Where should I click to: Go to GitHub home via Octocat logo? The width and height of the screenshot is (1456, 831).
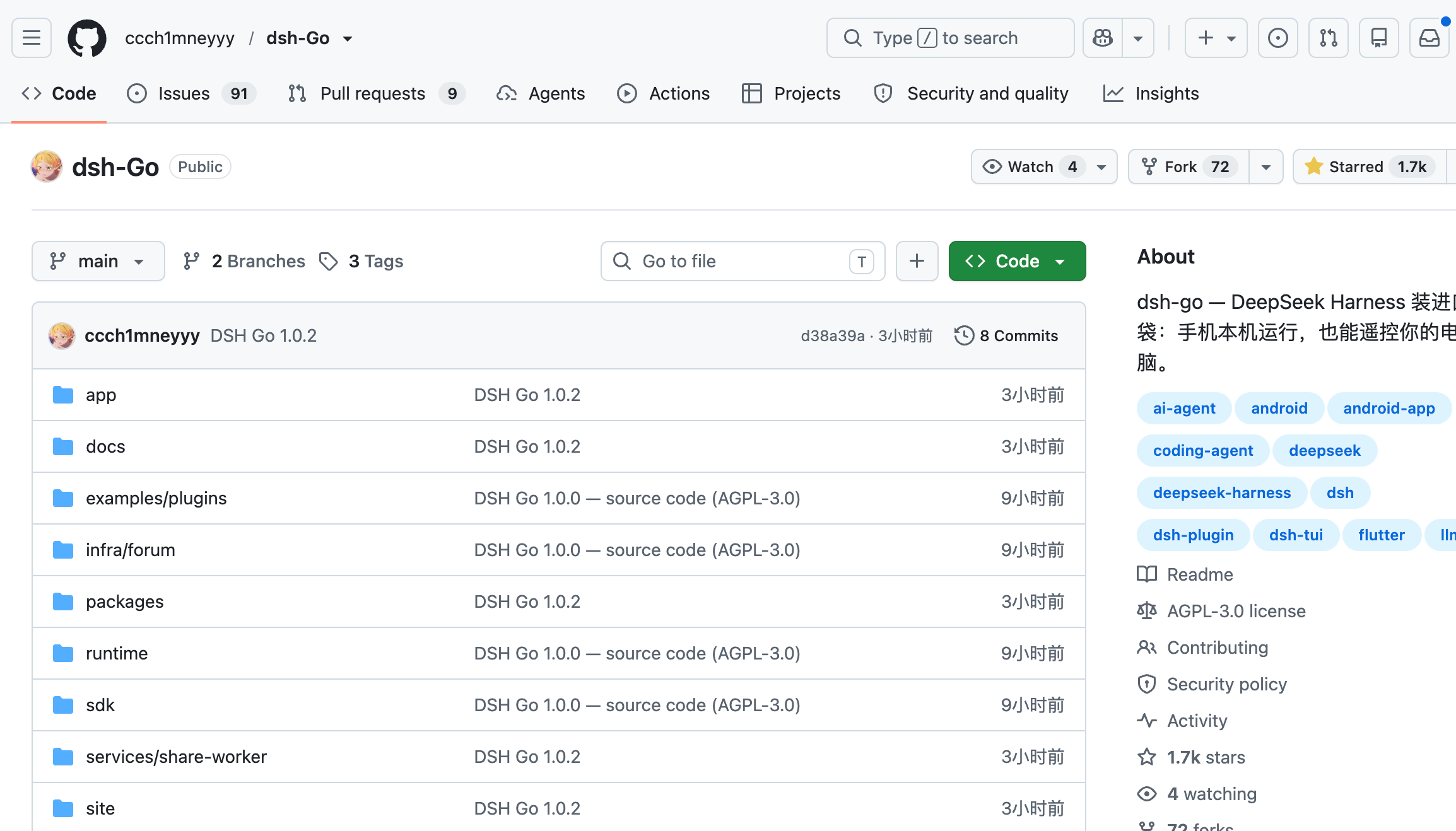[x=87, y=38]
